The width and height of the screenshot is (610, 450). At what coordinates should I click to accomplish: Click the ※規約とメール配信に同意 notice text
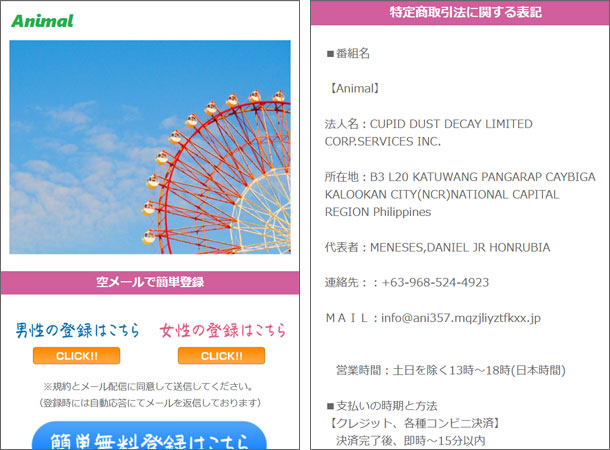pyautogui.click(x=148, y=386)
